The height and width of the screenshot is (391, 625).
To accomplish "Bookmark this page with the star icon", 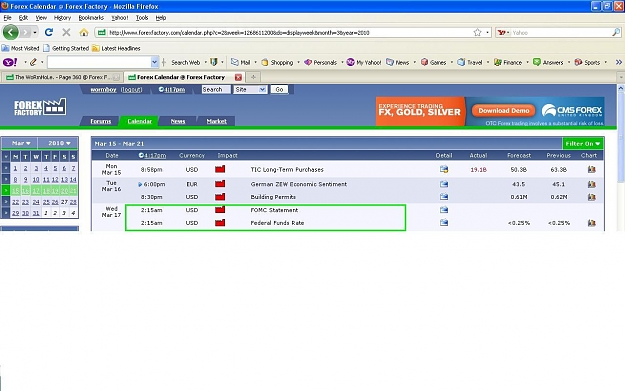I will pyautogui.click(x=478, y=32).
